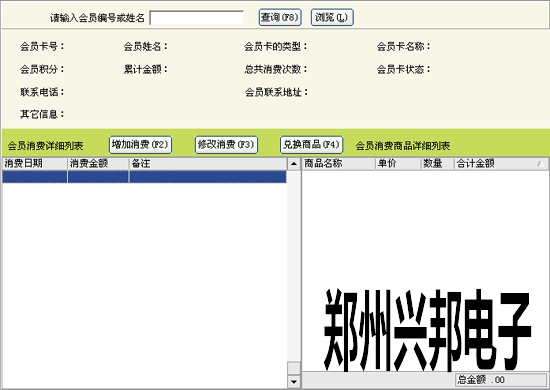Image resolution: width=550 pixels, height=390 pixels.
Task: Click the member number or name input field
Action: pos(197,18)
